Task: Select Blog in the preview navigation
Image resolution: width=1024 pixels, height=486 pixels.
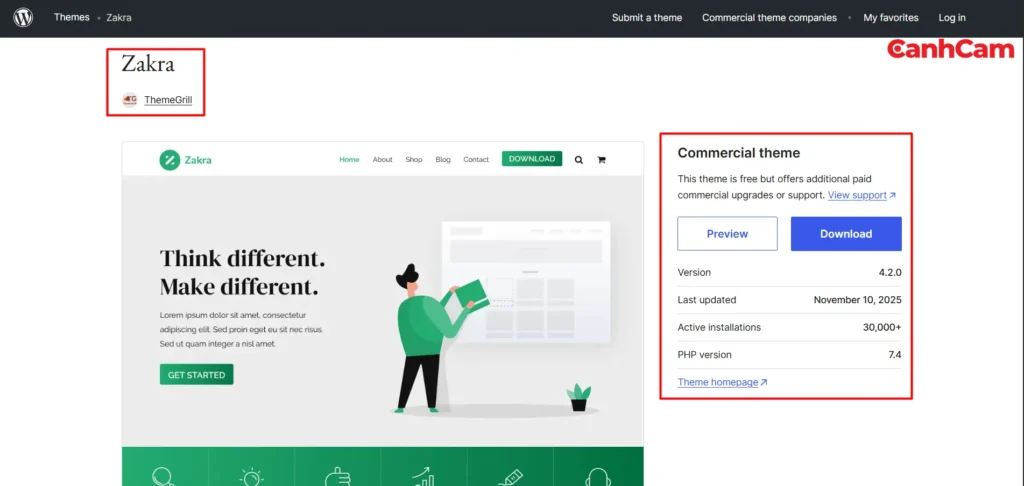Action: [x=443, y=159]
